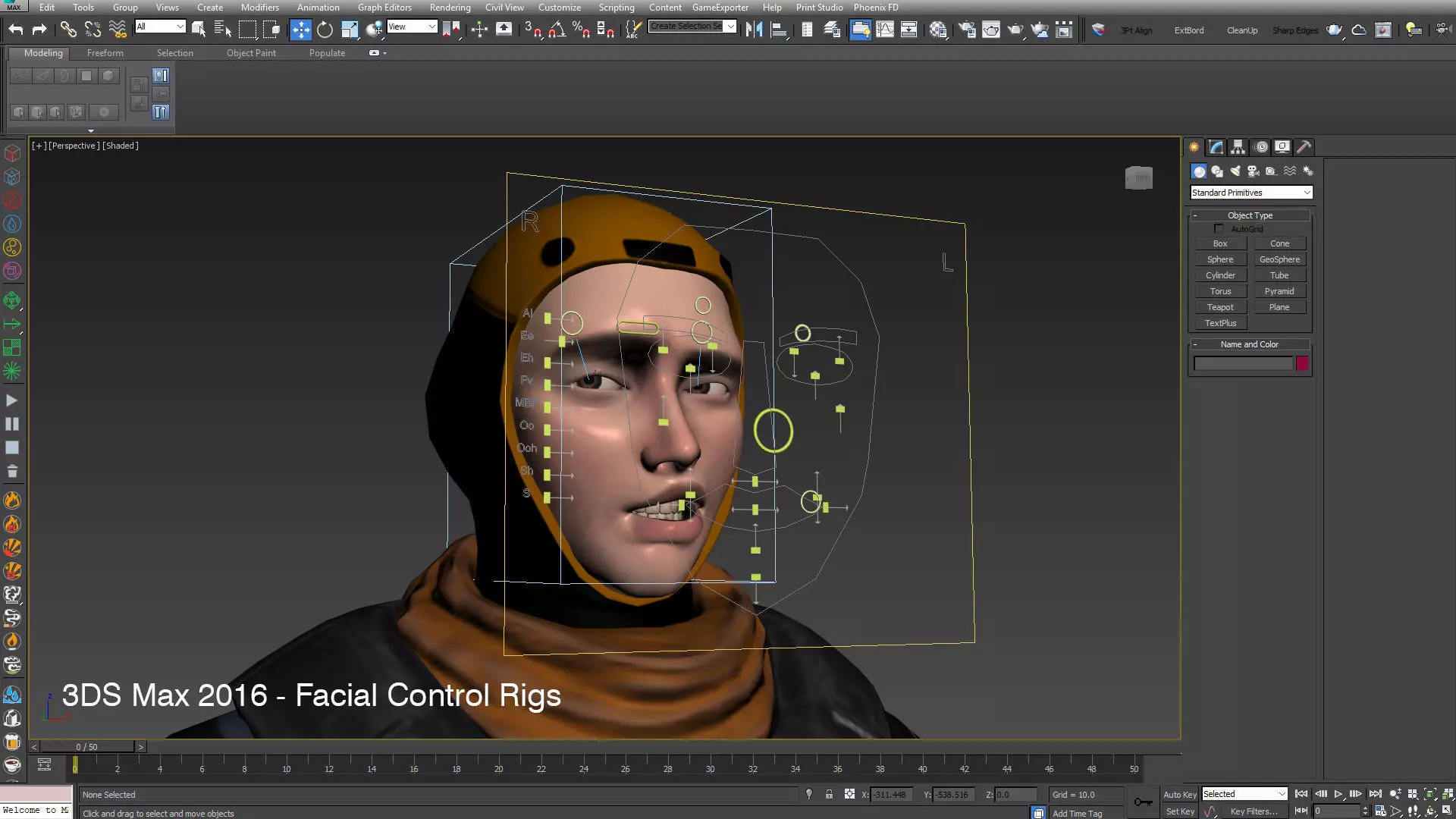Click the Undo arrow icon
Screen dimensions: 1456x819
[x=16, y=30]
